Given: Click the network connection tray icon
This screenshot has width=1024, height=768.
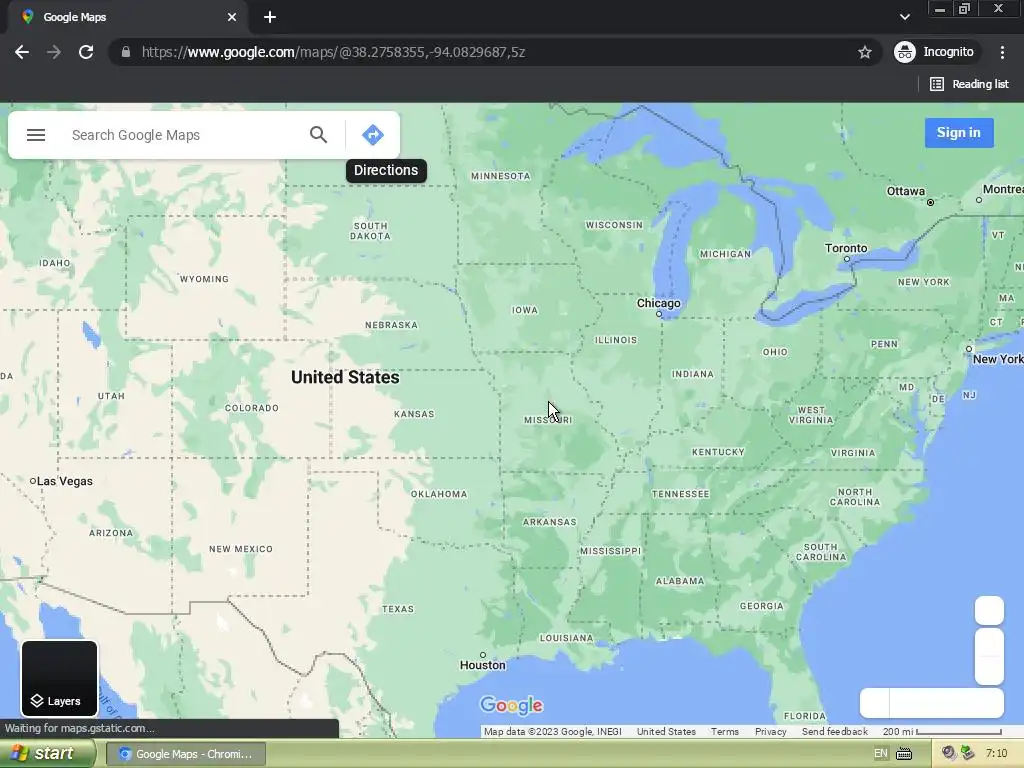Looking at the screenshot, I should (968, 754).
